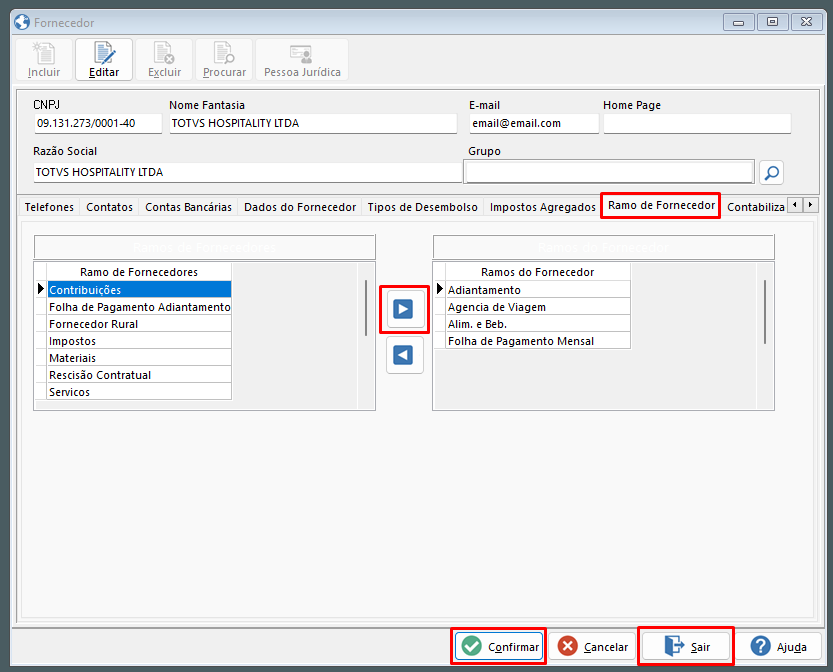Select the Impostos row
833x672 pixels.
(139, 341)
